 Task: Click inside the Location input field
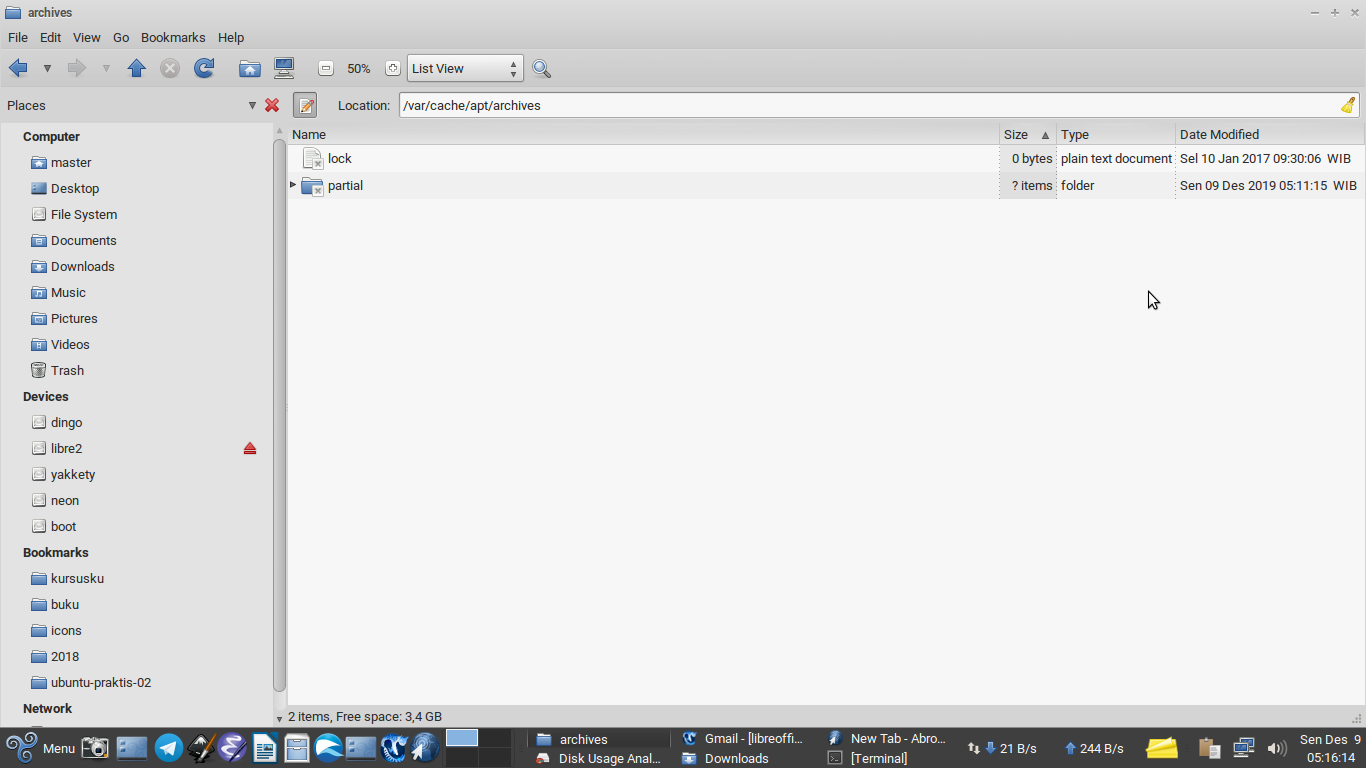(700, 105)
